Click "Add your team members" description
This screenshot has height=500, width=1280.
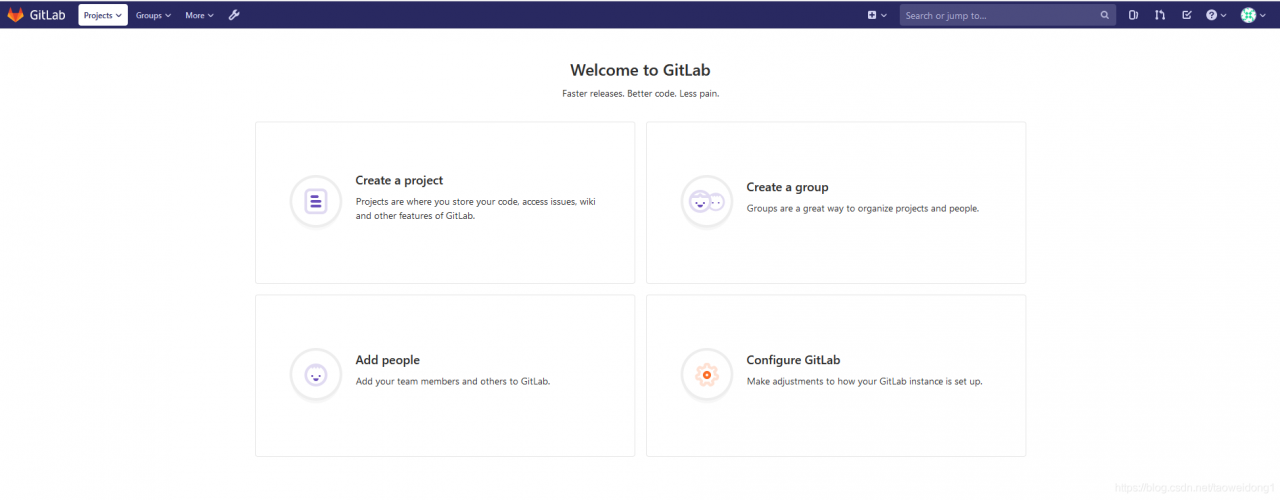453,382
